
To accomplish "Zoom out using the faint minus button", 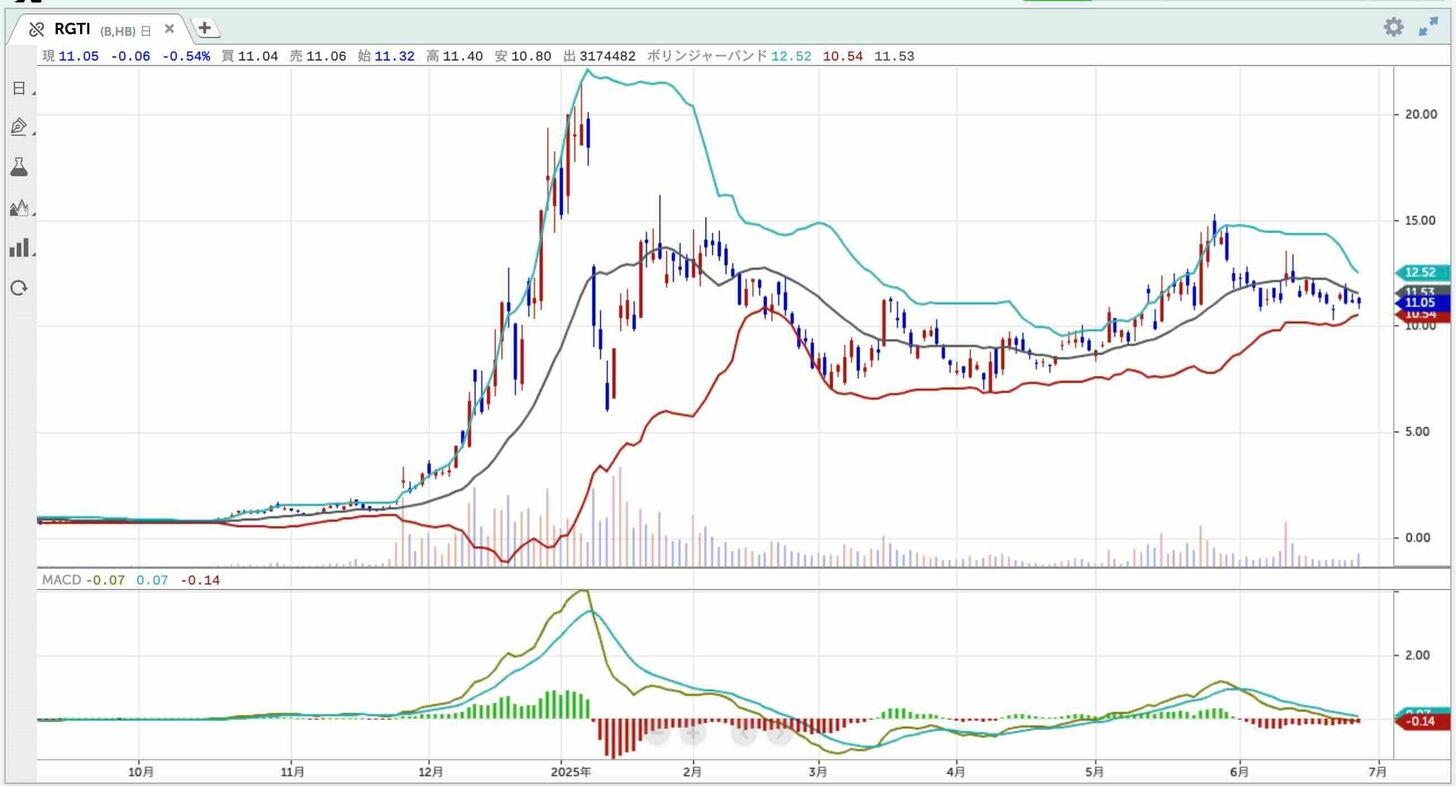I will 657,733.
